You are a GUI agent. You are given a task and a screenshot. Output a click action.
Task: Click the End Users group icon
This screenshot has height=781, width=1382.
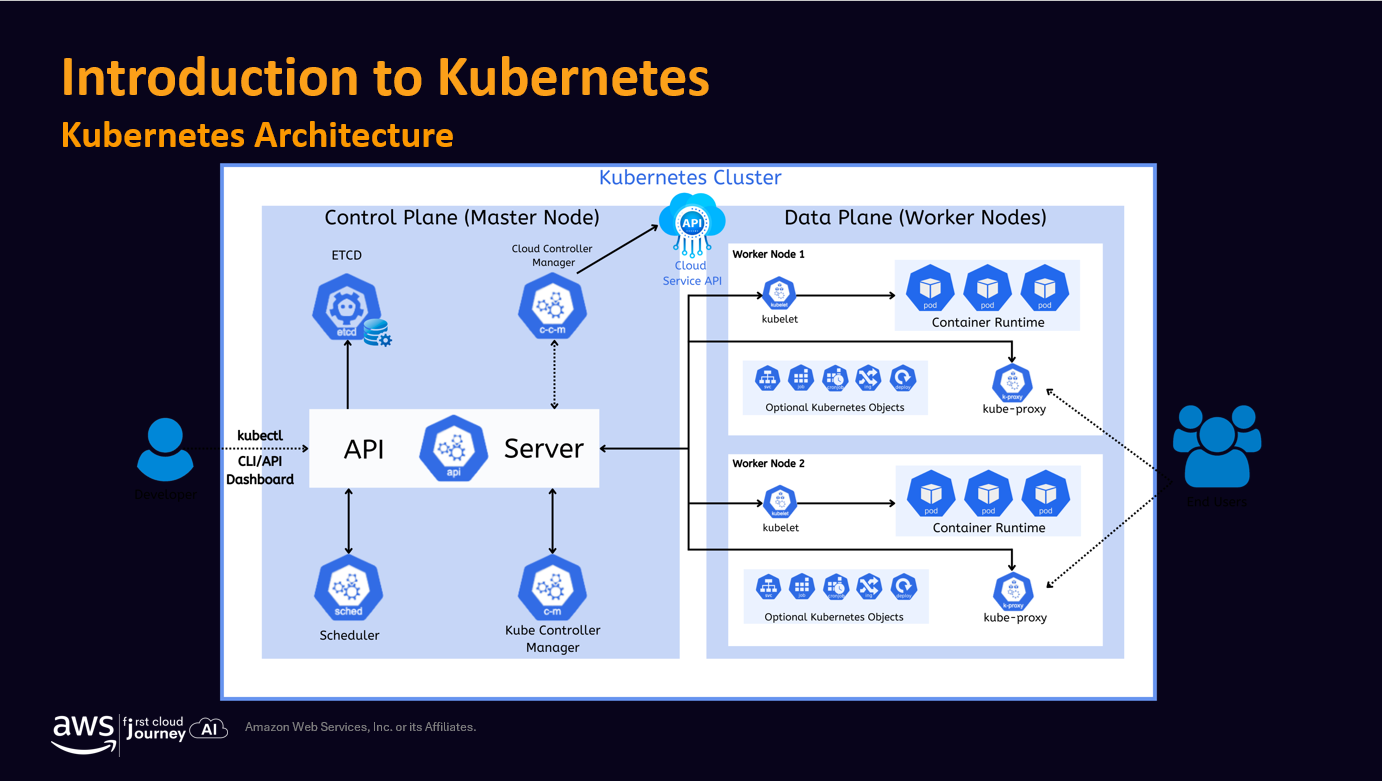1216,448
